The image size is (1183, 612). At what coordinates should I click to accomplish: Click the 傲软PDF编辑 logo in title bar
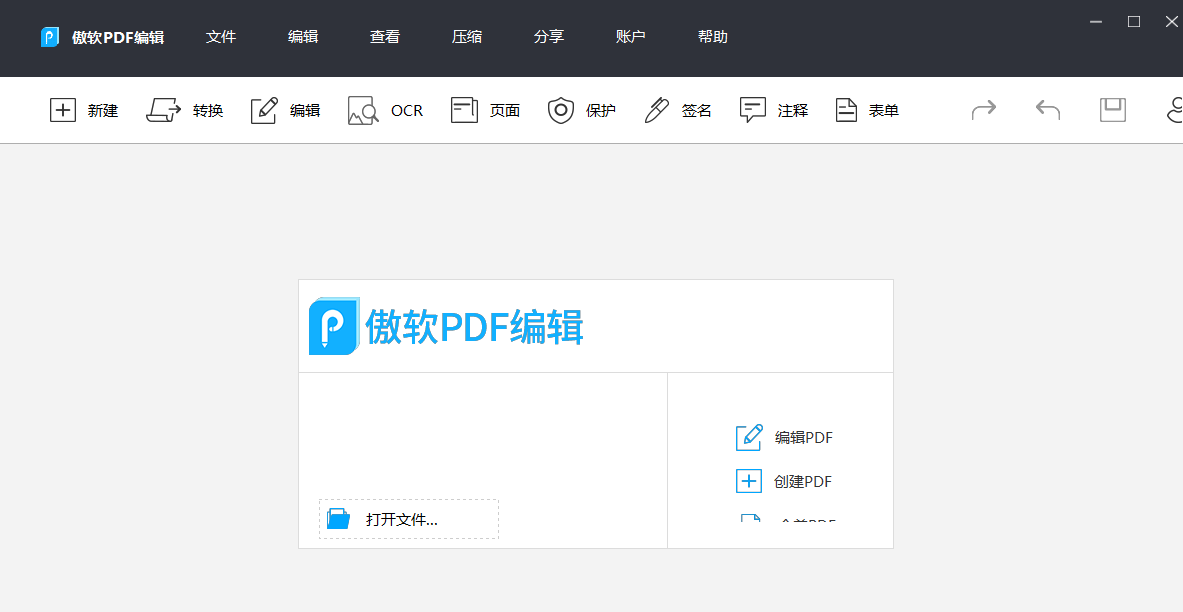click(50, 37)
